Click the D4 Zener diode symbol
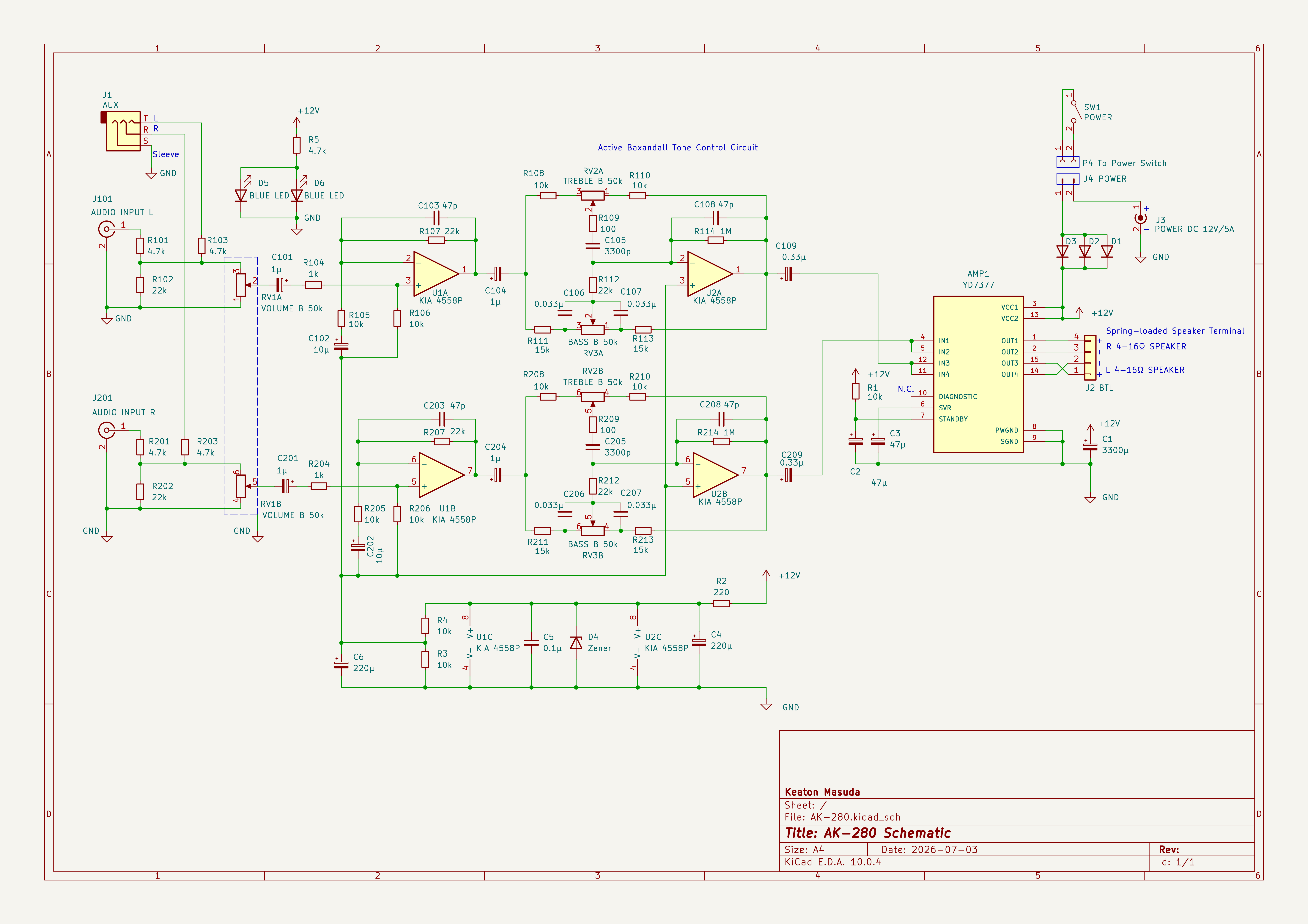The image size is (1308, 924). 576,643
